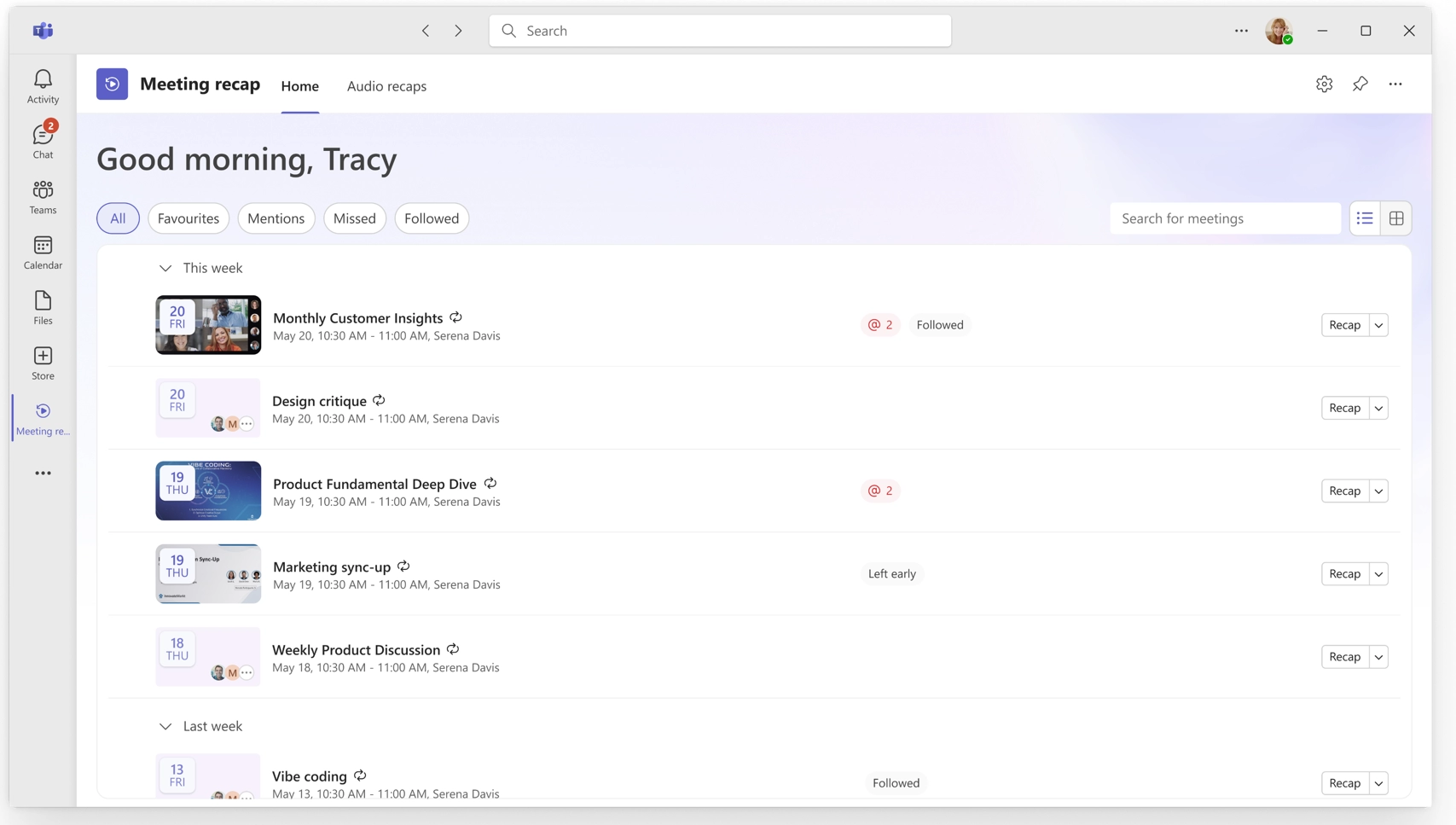1456x825 pixels.
Task: Open Tracy's profile avatar
Action: (1279, 31)
